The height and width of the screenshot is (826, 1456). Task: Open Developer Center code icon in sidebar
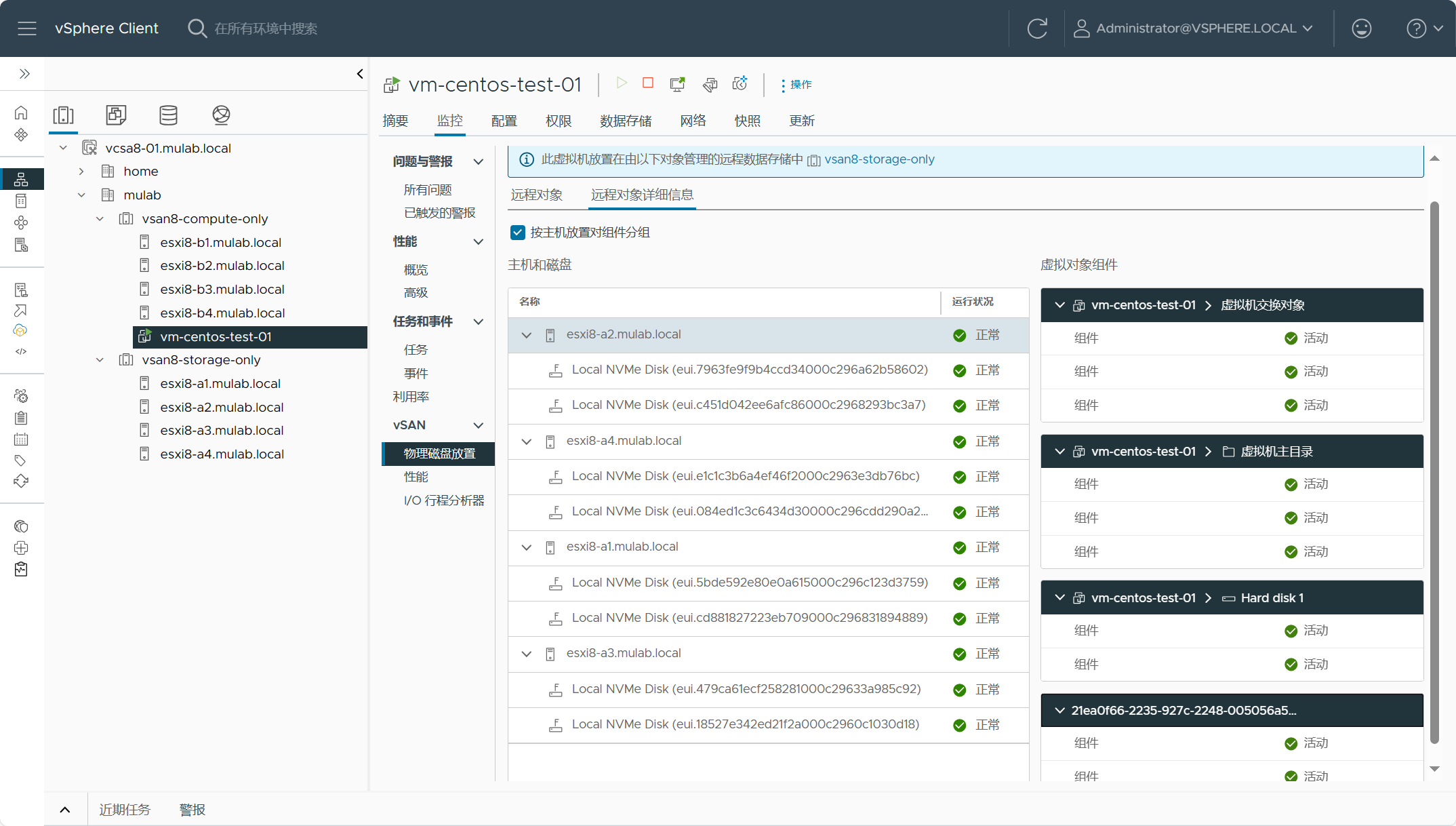click(x=21, y=351)
